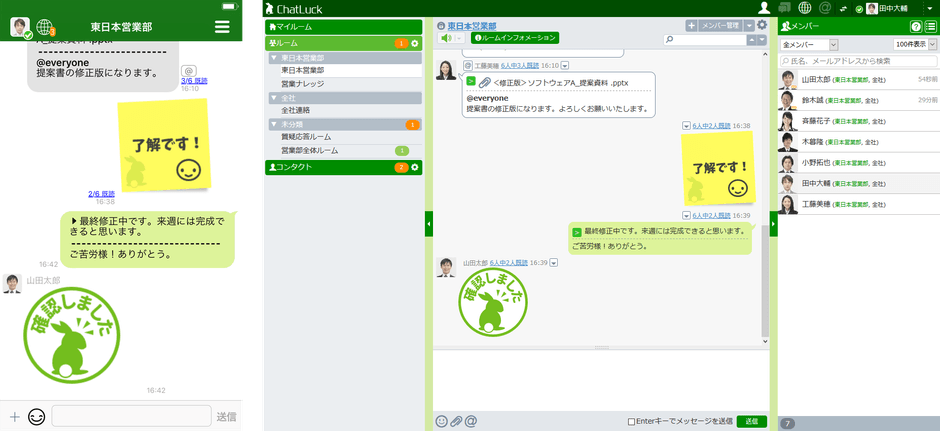Open the 100件表示 count dropdown
The image size is (940, 431).
pyautogui.click(x=915, y=45)
